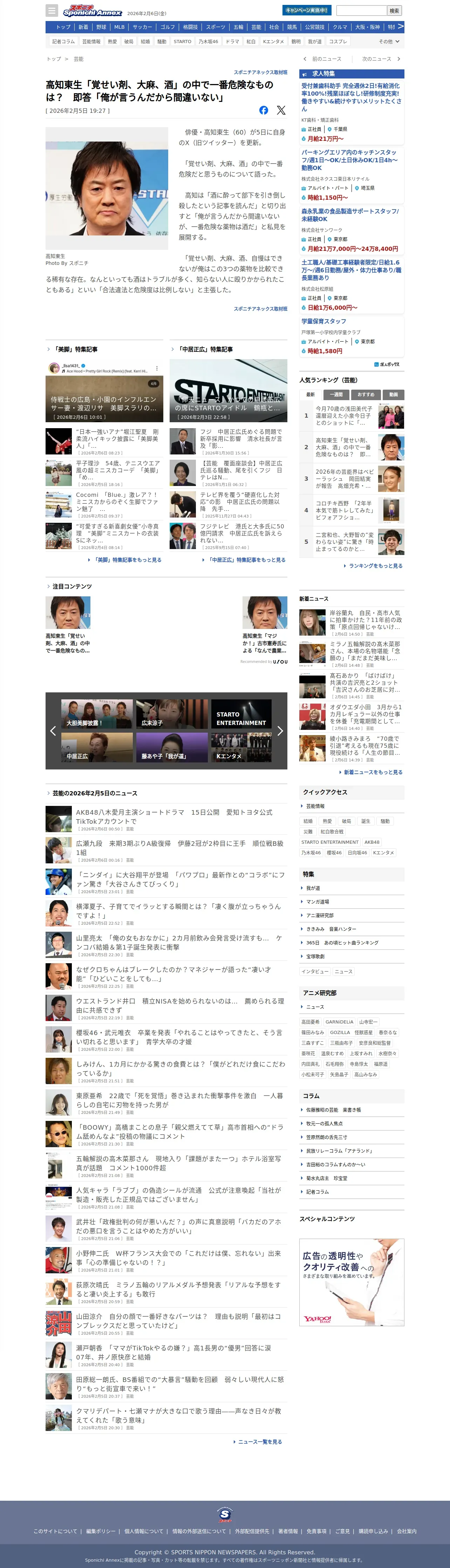Open footer 編集ポリシー link
The height and width of the screenshot is (1568, 450).
pyautogui.click(x=101, y=1531)
